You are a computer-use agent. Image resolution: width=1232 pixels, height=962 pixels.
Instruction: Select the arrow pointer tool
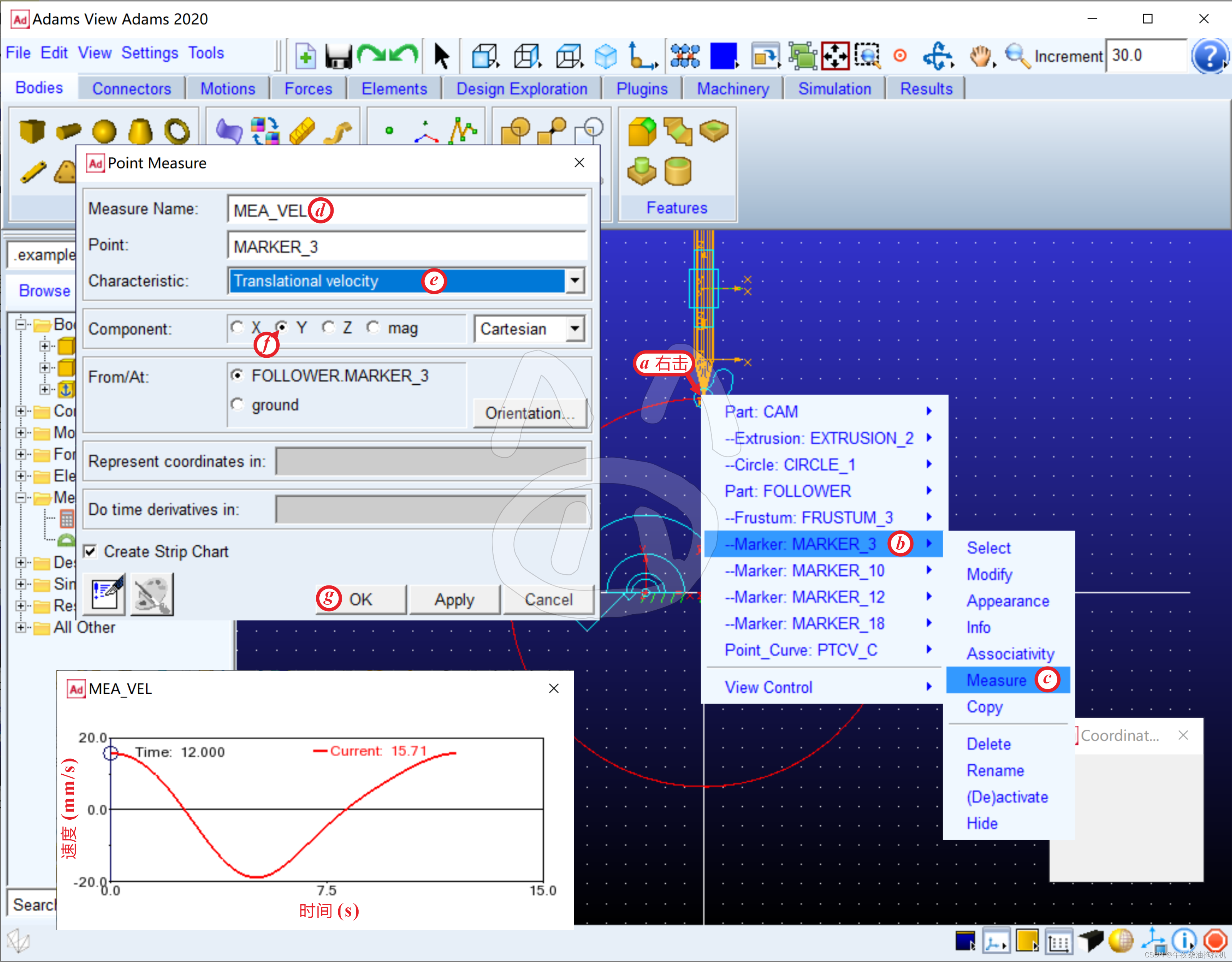442,57
